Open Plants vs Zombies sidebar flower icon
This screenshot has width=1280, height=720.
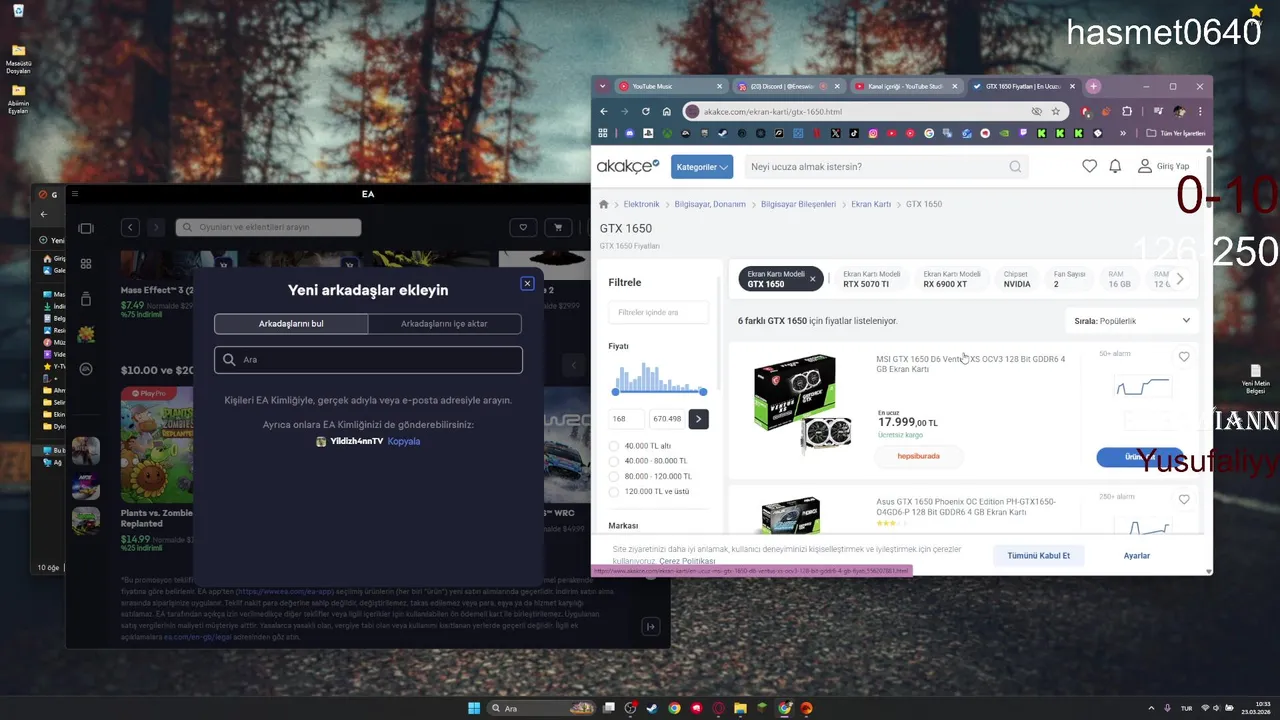click(x=86, y=334)
